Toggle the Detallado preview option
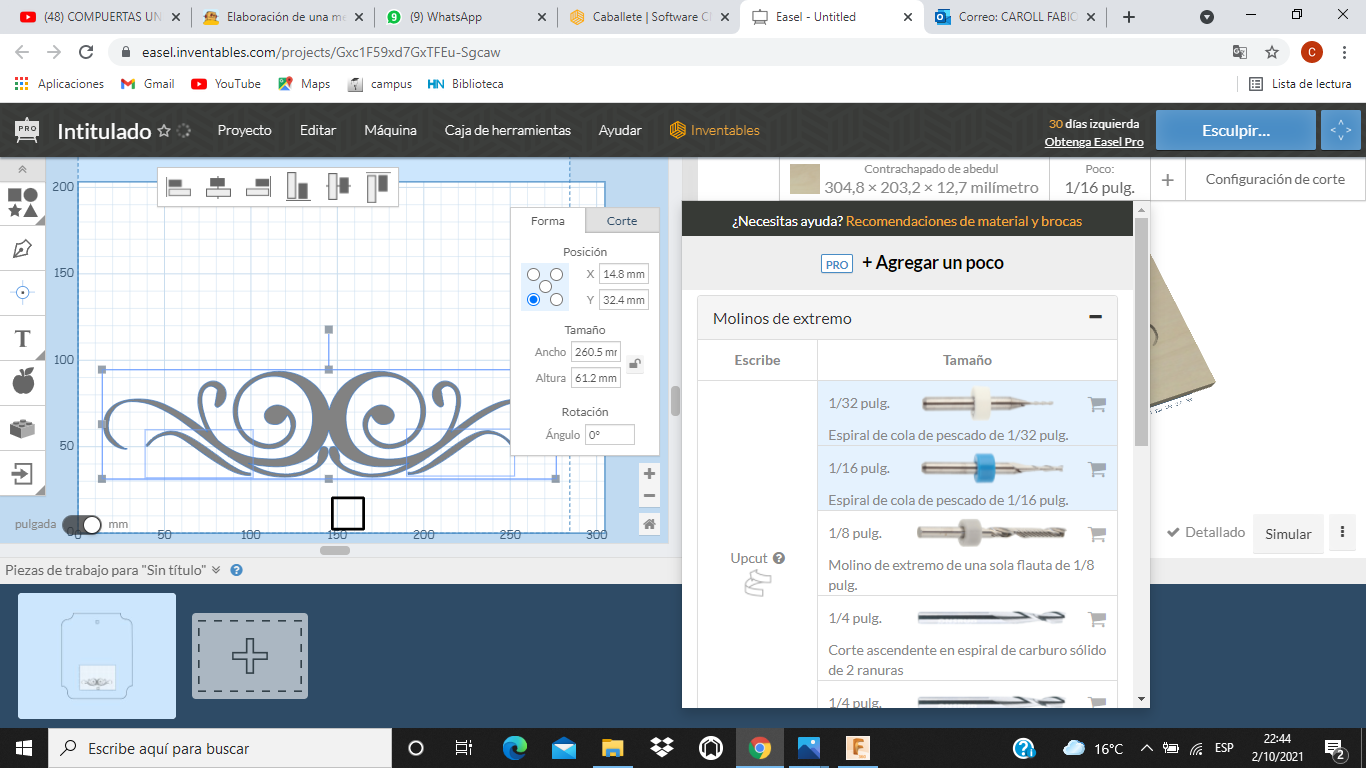Viewport: 1366px width, 768px height. (x=1206, y=533)
